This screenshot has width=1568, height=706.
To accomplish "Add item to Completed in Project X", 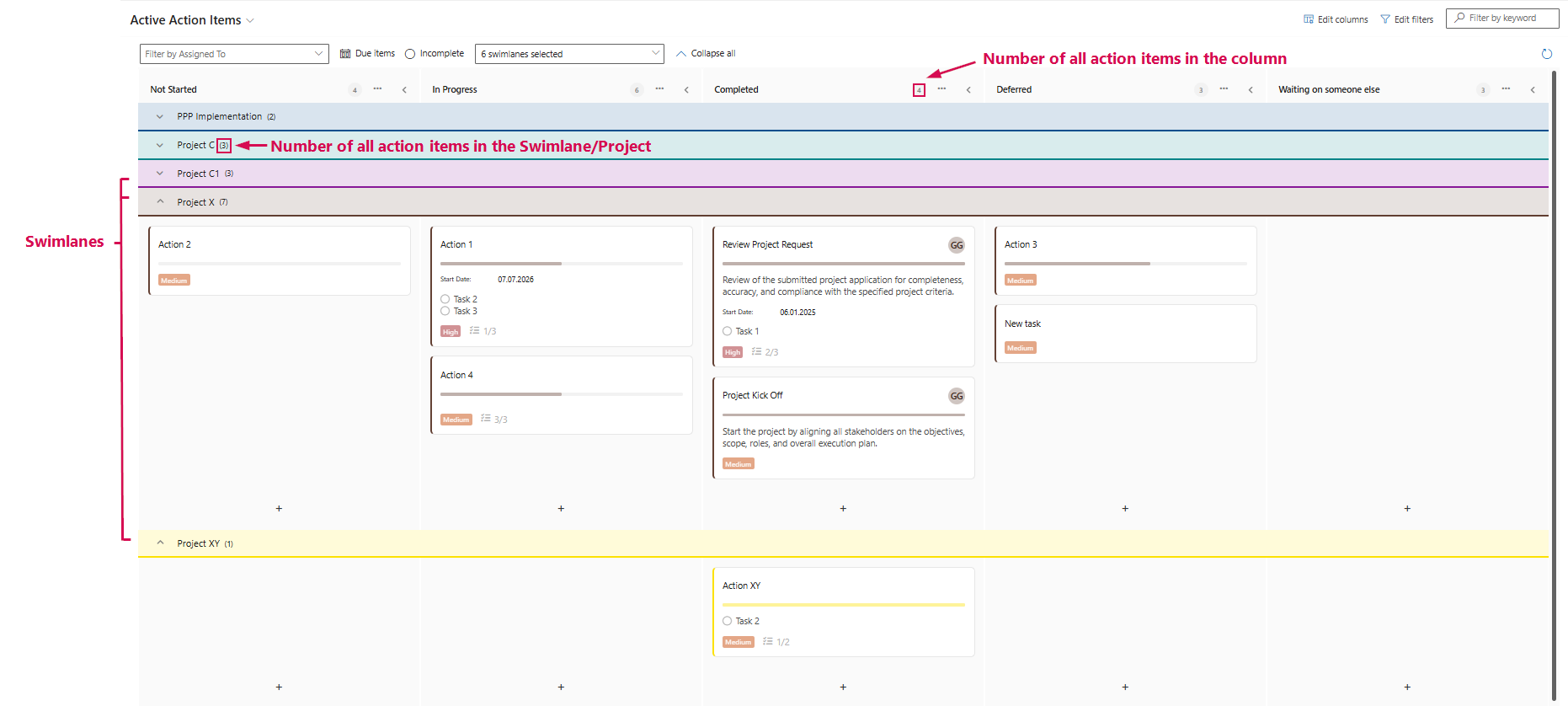I will 843,509.
